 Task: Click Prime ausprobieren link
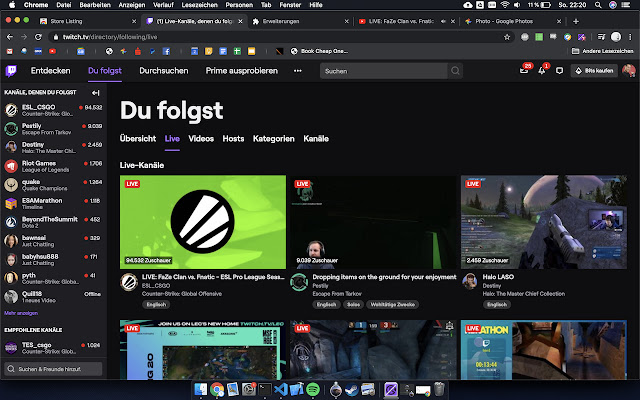tap(242, 71)
